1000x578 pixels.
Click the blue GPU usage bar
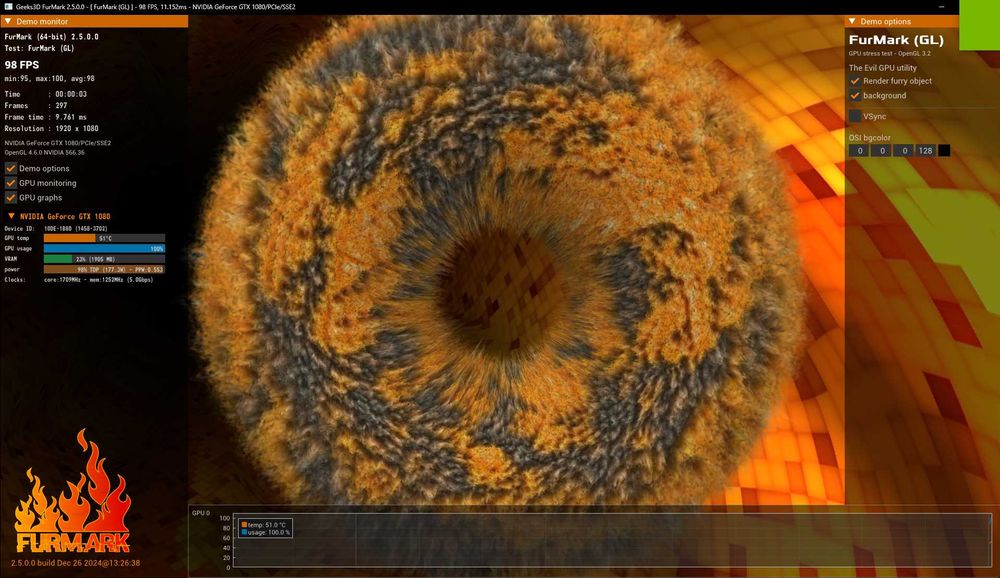pos(104,248)
